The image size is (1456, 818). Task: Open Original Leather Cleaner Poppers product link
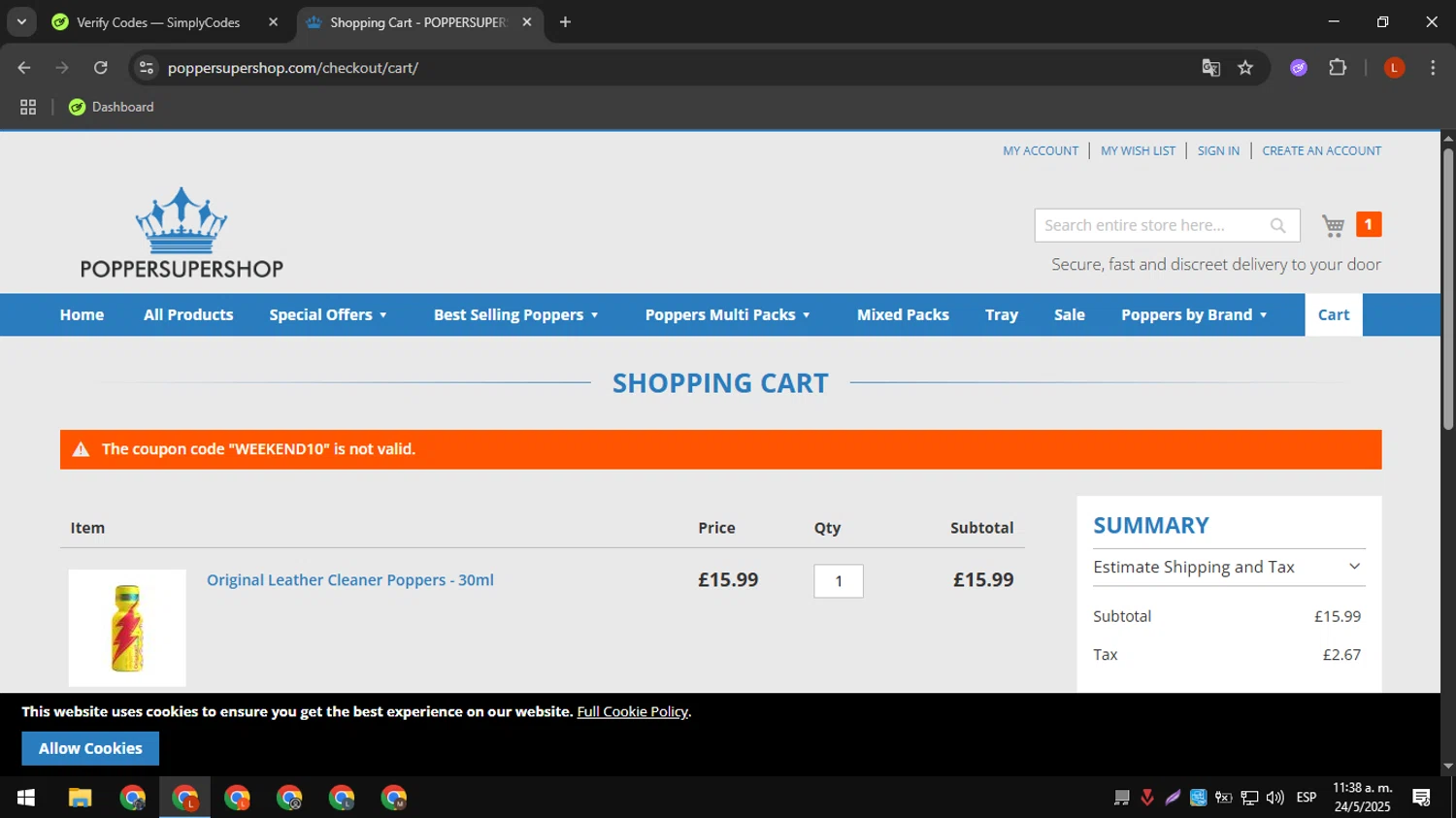350,579
